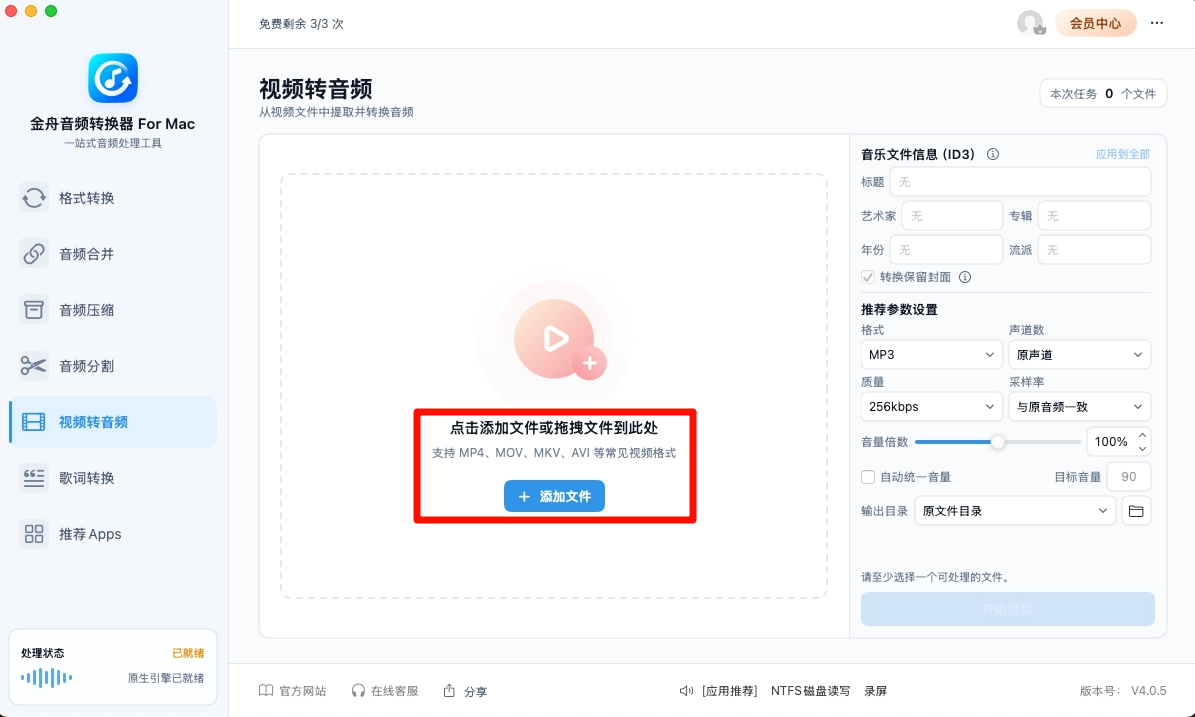Click the app logo in the sidebar
The width and height of the screenshot is (1195, 717).
[x=113, y=78]
